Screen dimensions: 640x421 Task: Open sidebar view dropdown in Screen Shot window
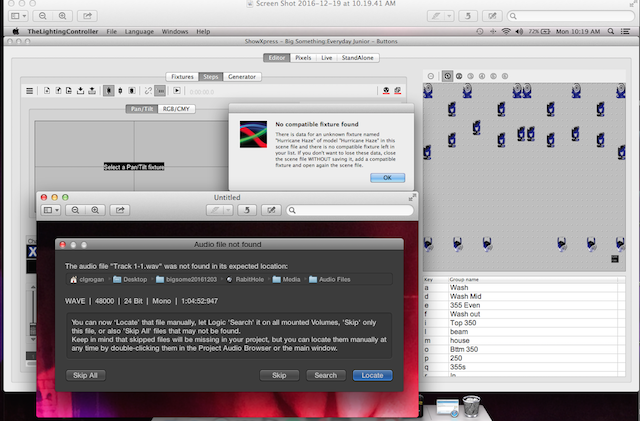[18, 16]
